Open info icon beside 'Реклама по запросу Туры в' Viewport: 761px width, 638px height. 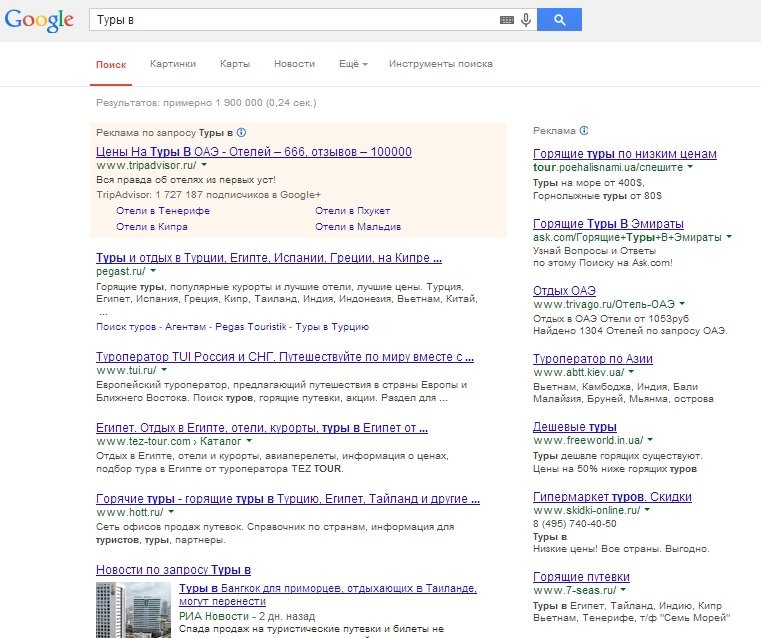click(x=241, y=132)
